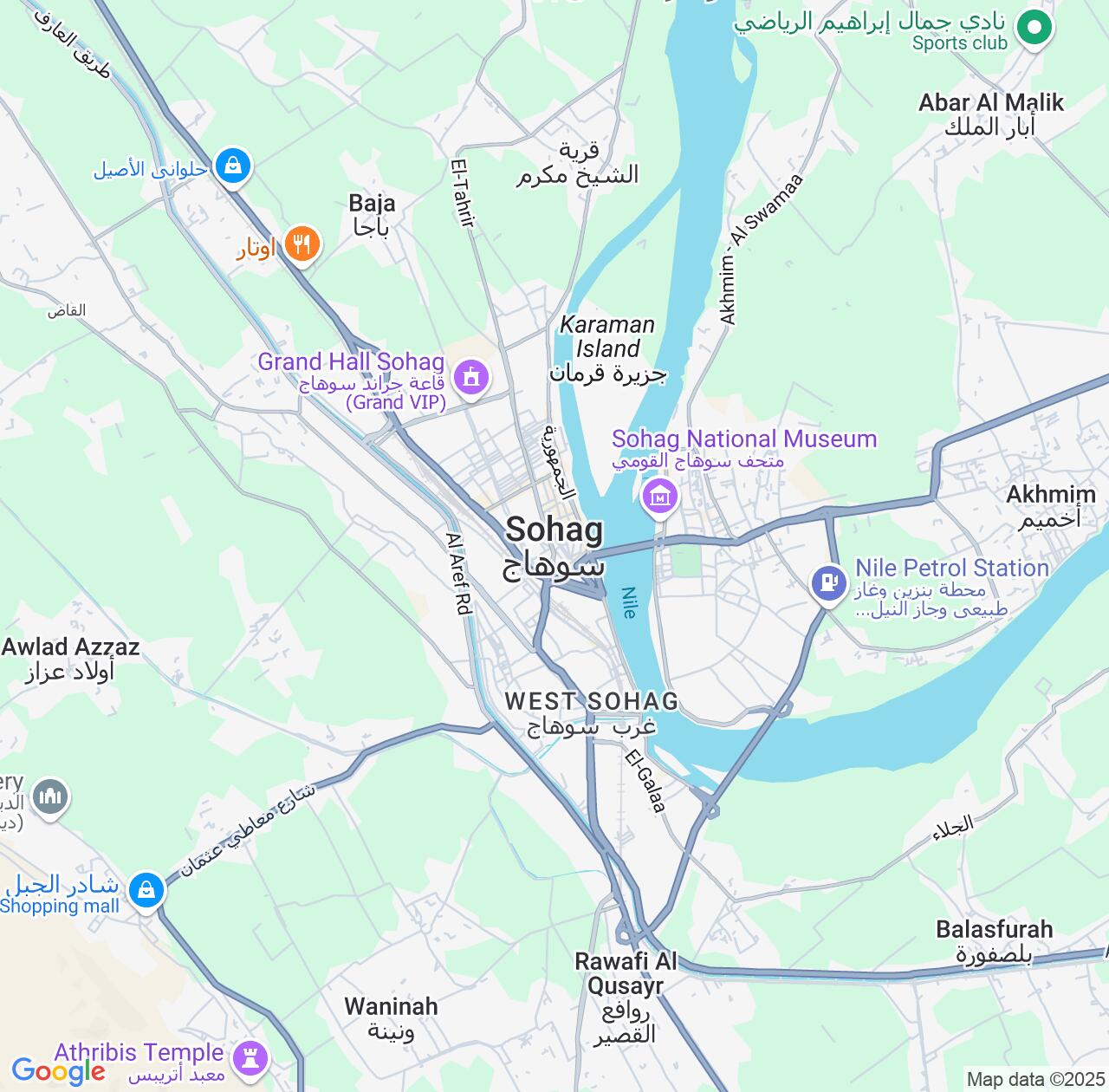The image size is (1109, 1092).
Task: Select the Nile Petrol Station fuel icon
Action: pos(829,583)
